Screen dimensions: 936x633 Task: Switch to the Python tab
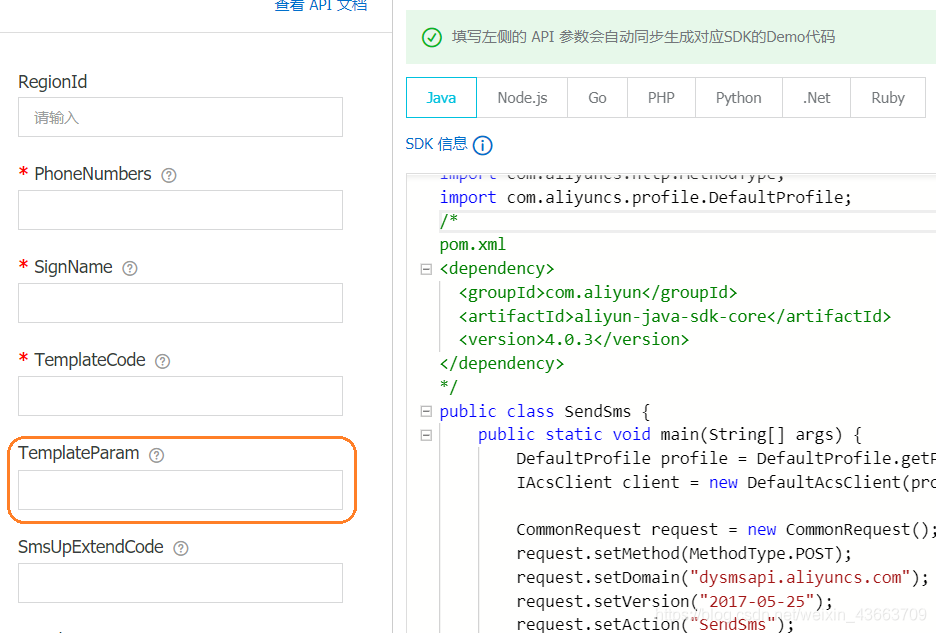pos(739,97)
